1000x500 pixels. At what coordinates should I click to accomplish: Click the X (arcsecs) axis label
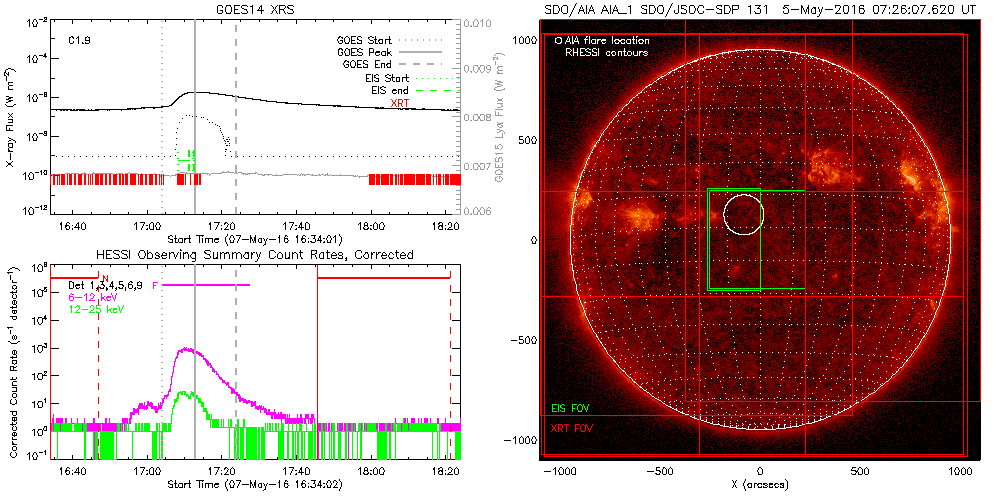760,485
